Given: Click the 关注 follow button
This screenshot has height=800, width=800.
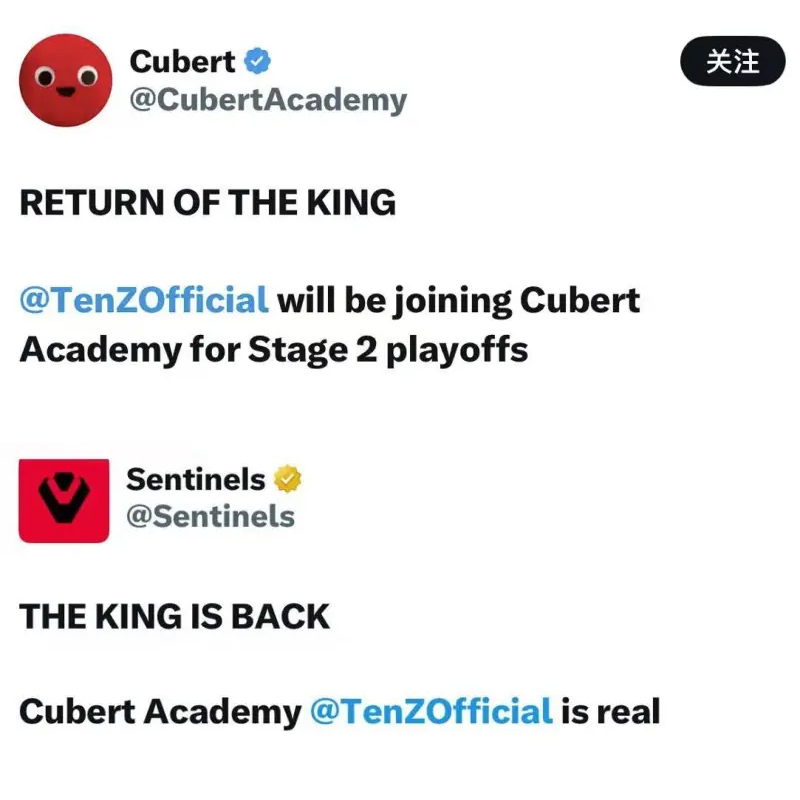Looking at the screenshot, I should coord(734,61).
